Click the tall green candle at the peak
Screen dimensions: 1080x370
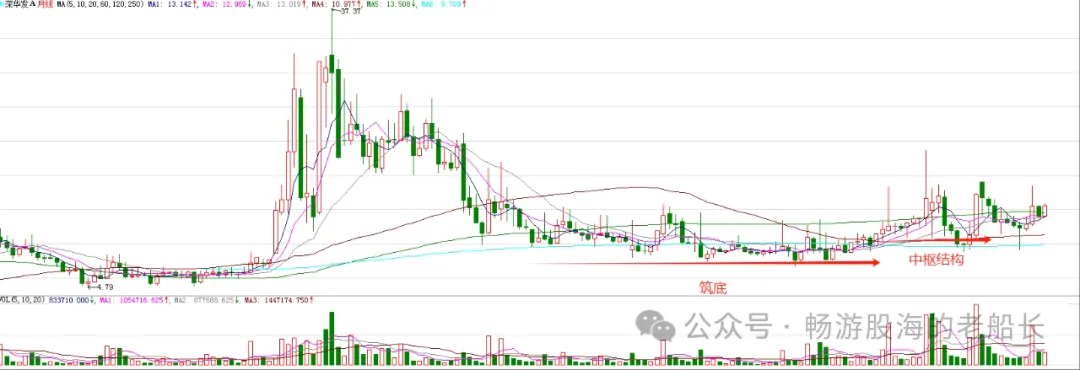click(x=332, y=63)
